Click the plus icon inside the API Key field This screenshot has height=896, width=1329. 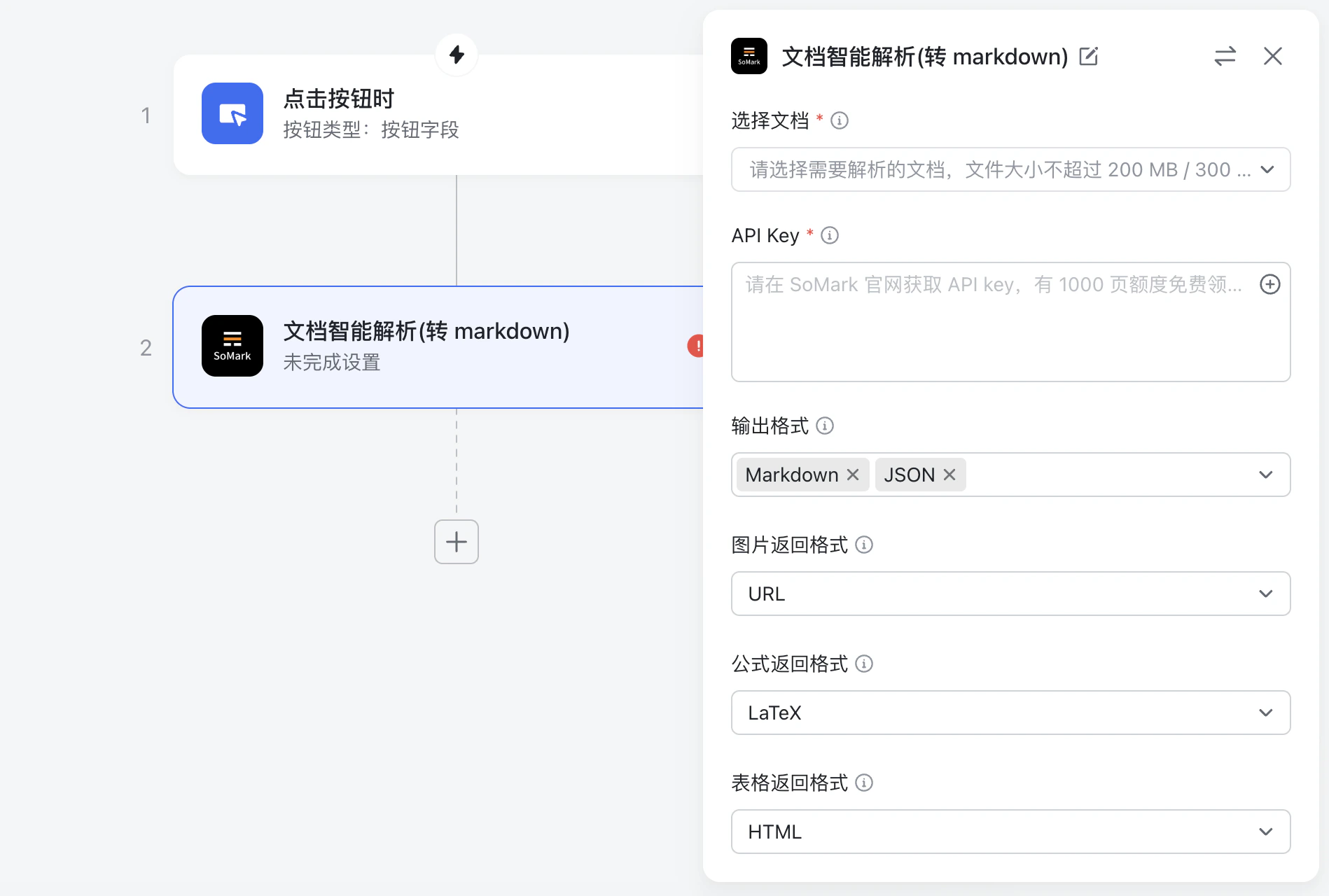1269,284
